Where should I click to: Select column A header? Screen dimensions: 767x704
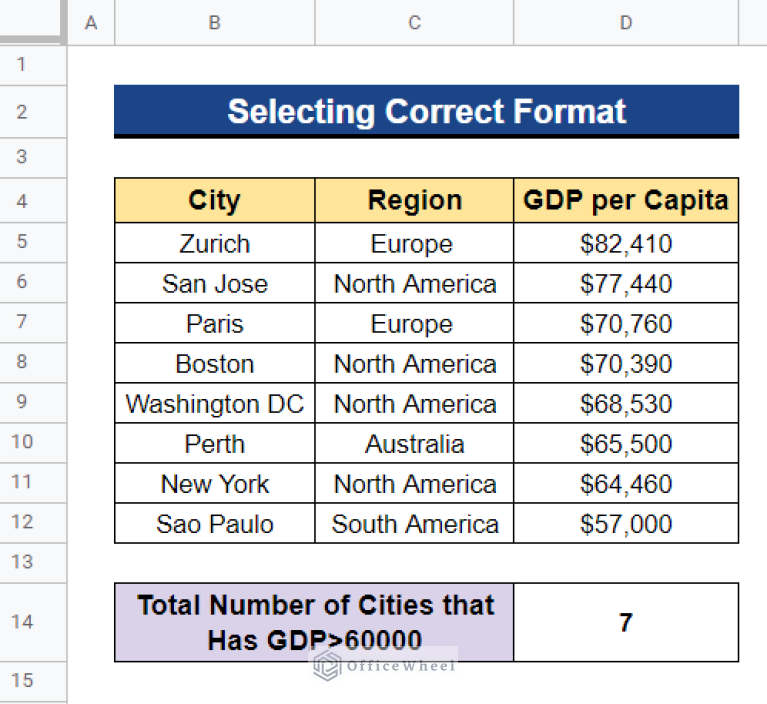pos(91,23)
